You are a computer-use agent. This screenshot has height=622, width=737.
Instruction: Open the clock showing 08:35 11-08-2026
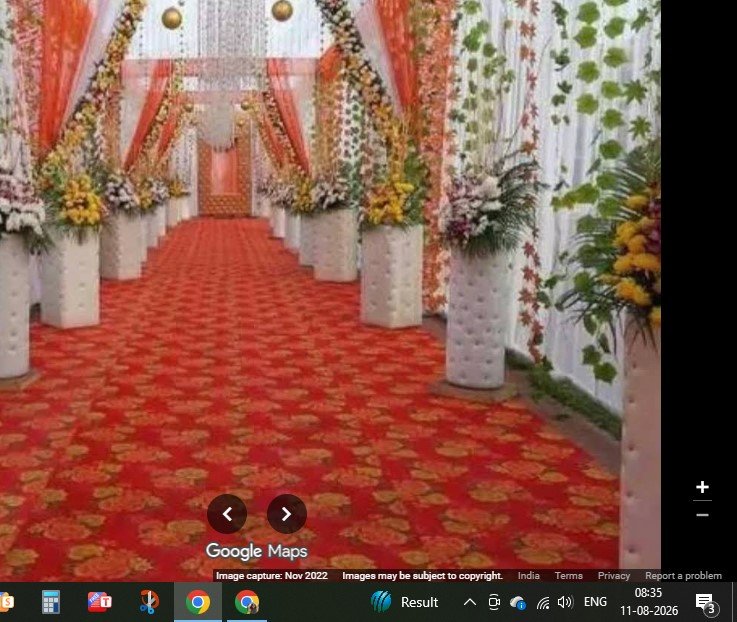(649, 602)
